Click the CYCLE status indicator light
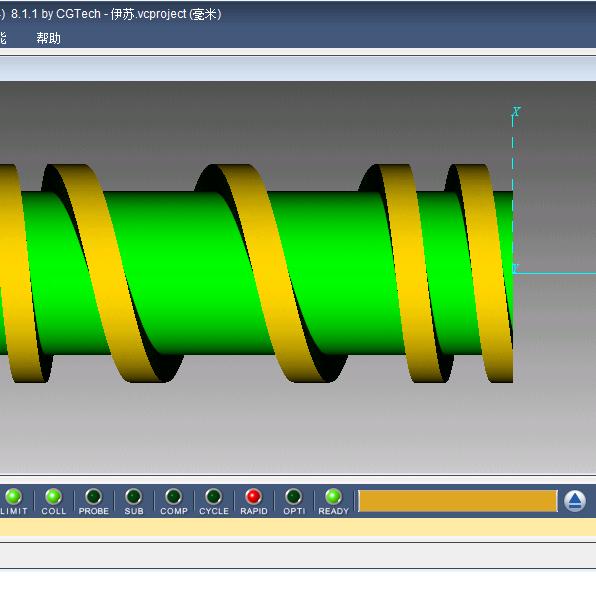 pos(214,496)
